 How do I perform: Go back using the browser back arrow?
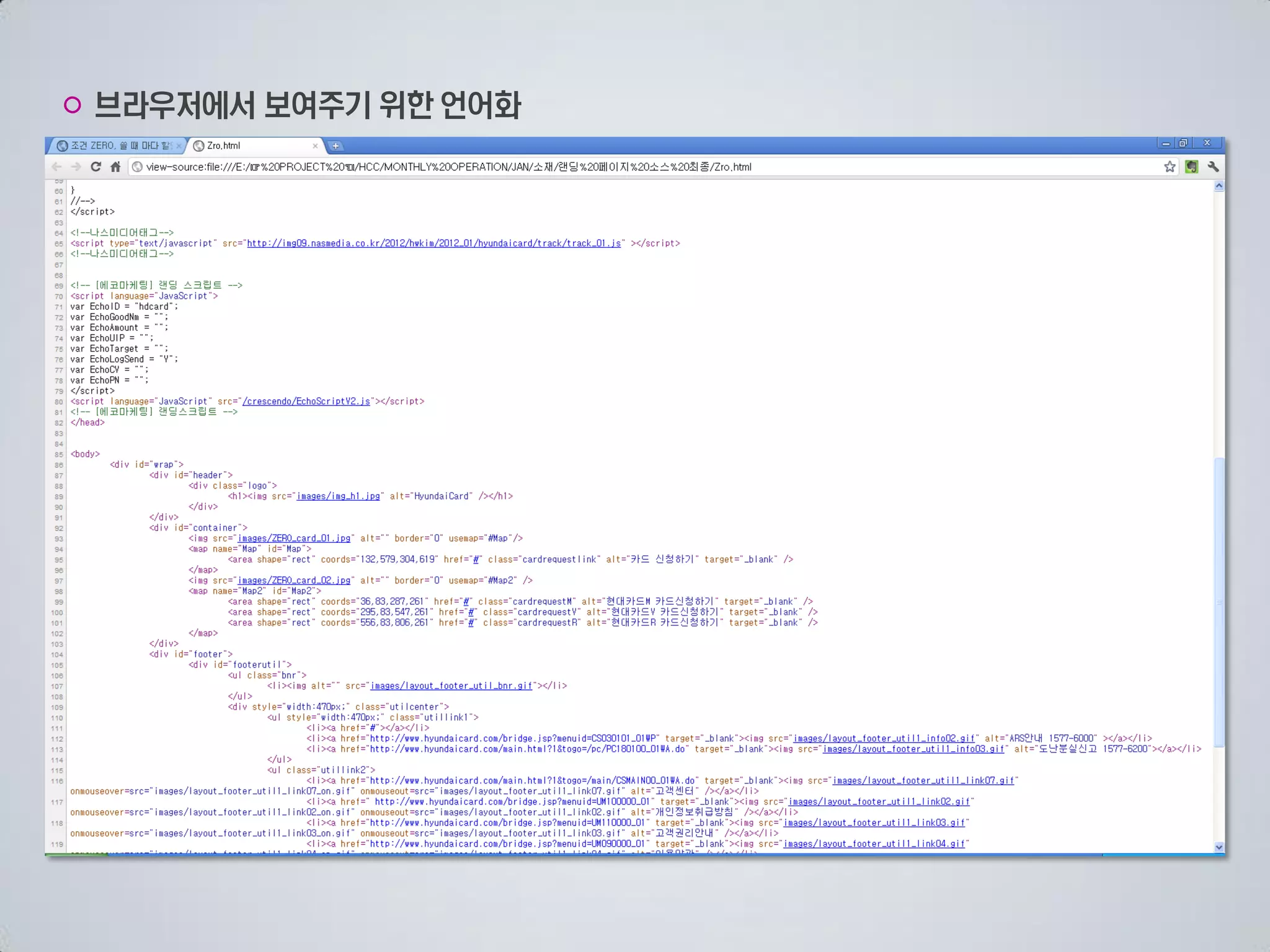pos(56,167)
